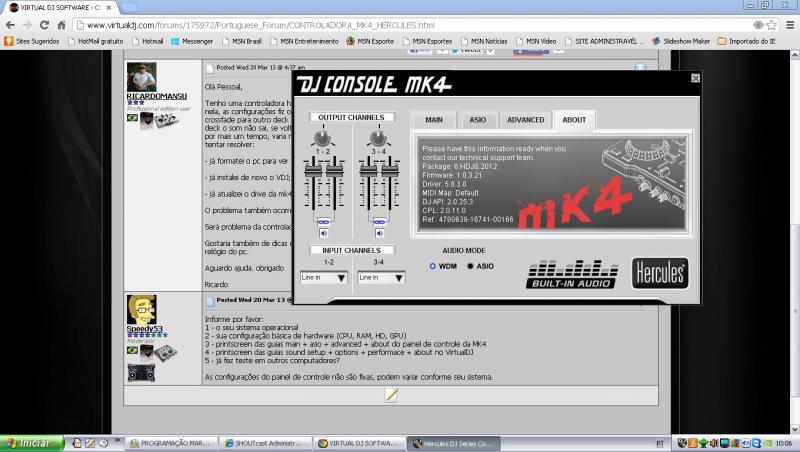Open the Iniciar start menu

32,443
